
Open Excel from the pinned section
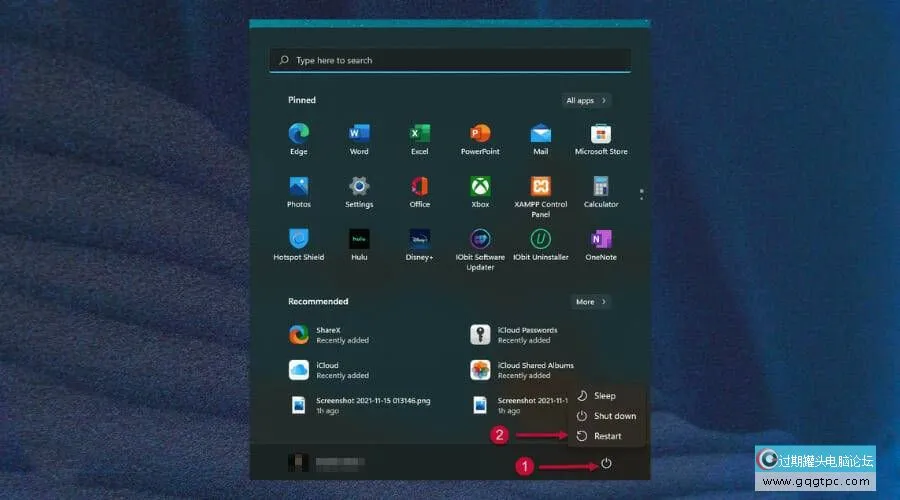tap(419, 134)
